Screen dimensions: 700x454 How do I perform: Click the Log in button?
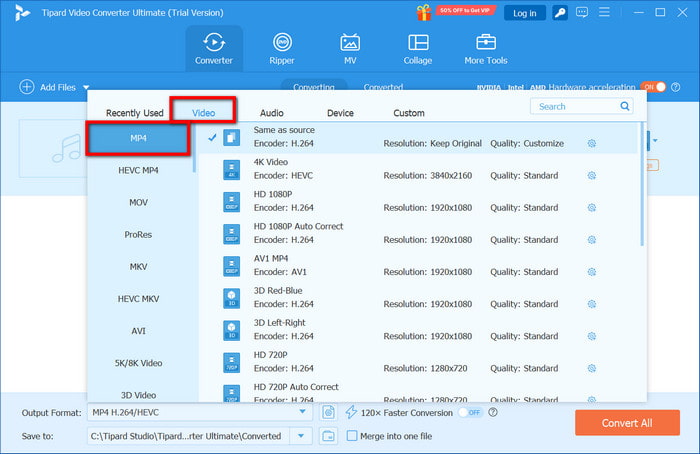525,13
